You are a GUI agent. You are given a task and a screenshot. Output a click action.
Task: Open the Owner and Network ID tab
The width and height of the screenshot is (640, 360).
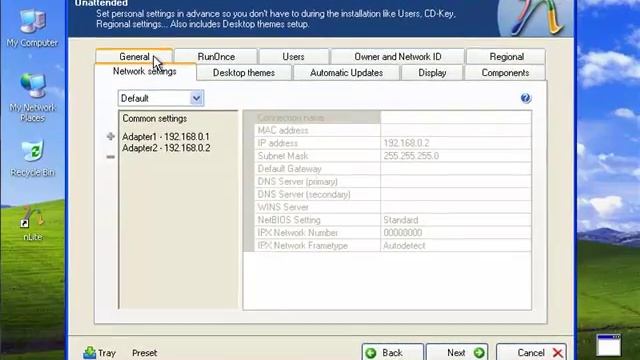click(398, 56)
